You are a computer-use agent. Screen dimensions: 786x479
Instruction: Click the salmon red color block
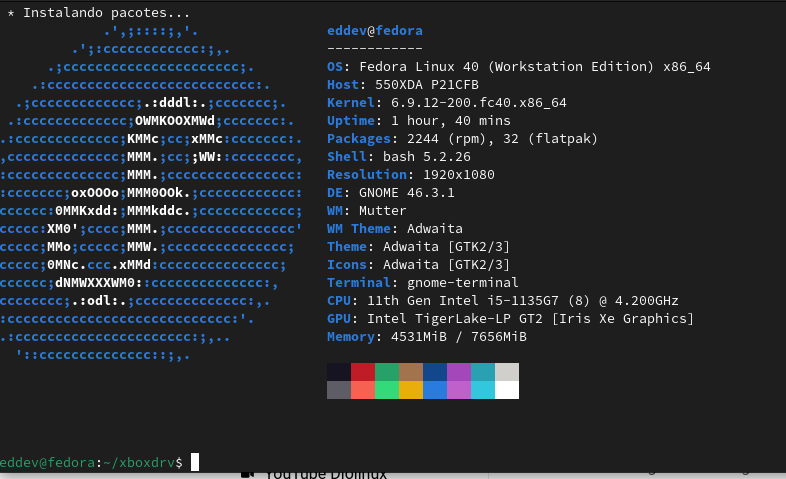pyautogui.click(x=363, y=390)
